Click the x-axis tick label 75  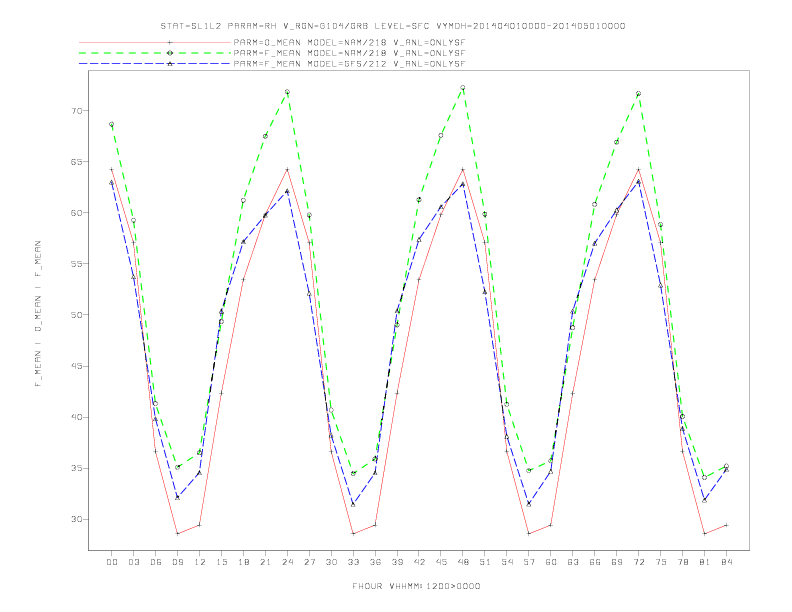[x=661, y=562]
